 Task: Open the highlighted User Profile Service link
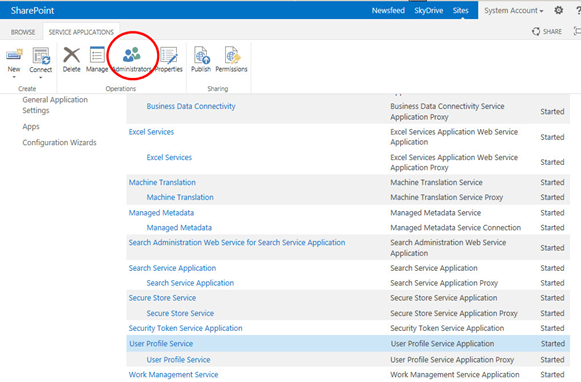click(161, 343)
